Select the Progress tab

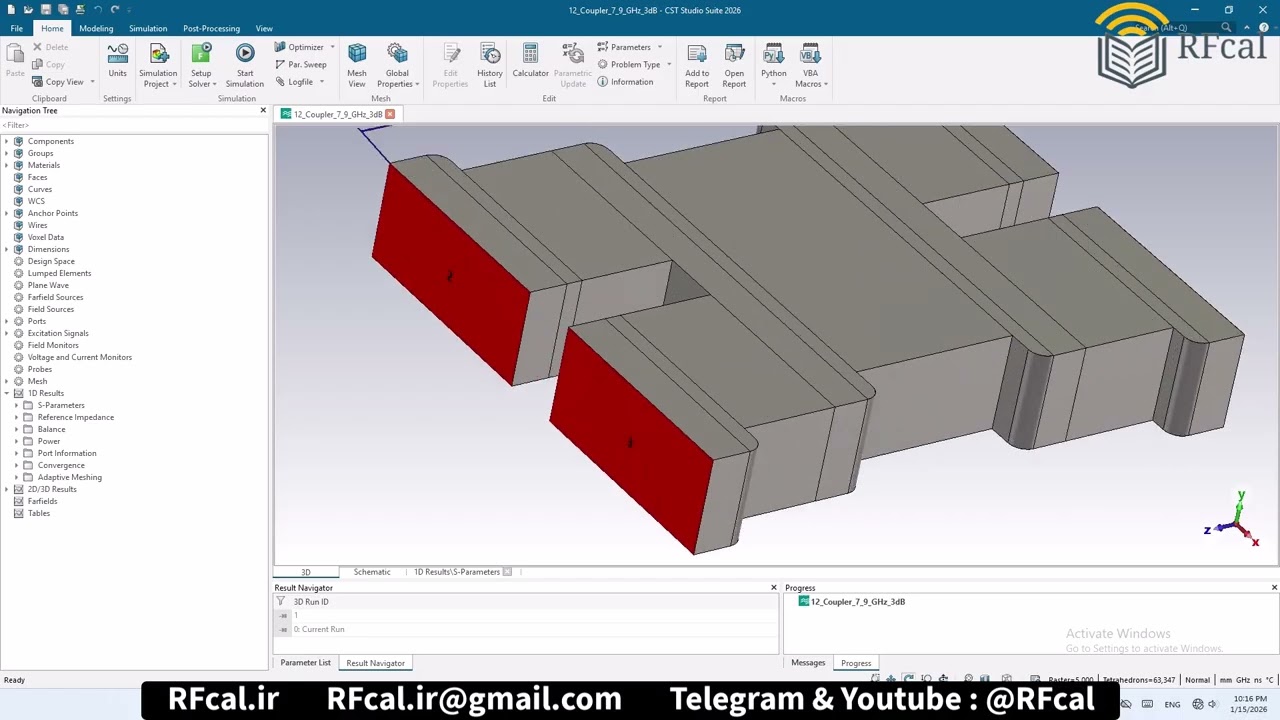click(x=856, y=663)
